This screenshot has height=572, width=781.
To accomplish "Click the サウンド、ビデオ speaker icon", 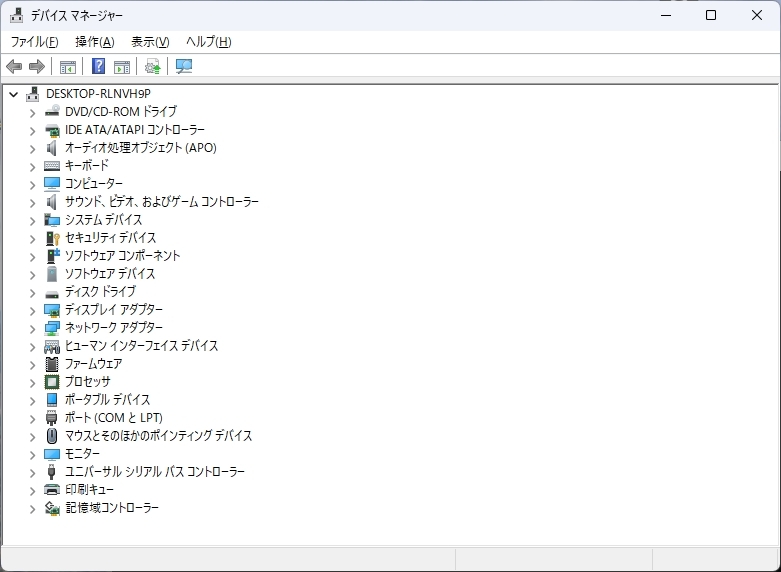I will point(52,202).
